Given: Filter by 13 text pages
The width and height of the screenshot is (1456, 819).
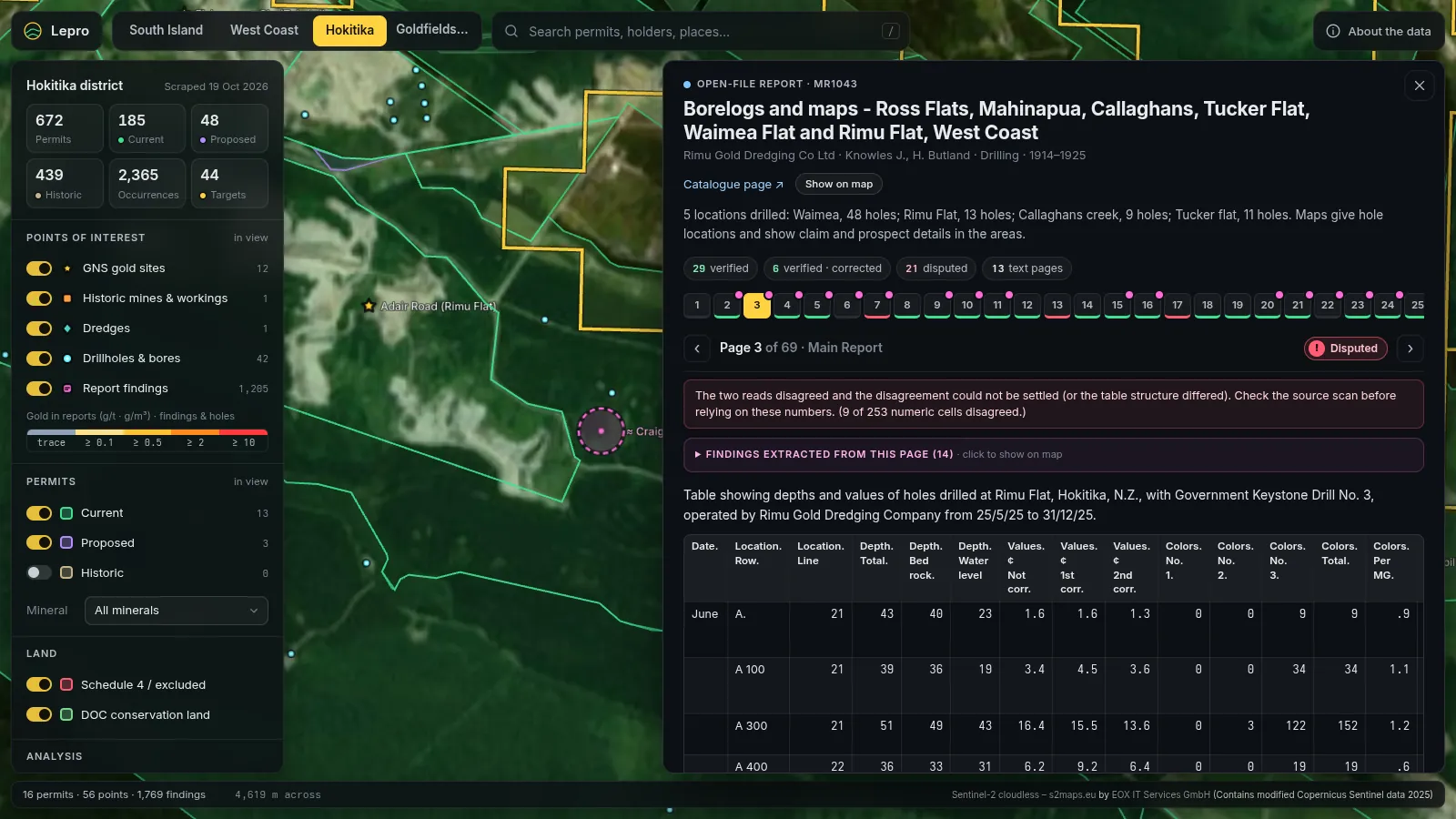Looking at the screenshot, I should point(1027,268).
